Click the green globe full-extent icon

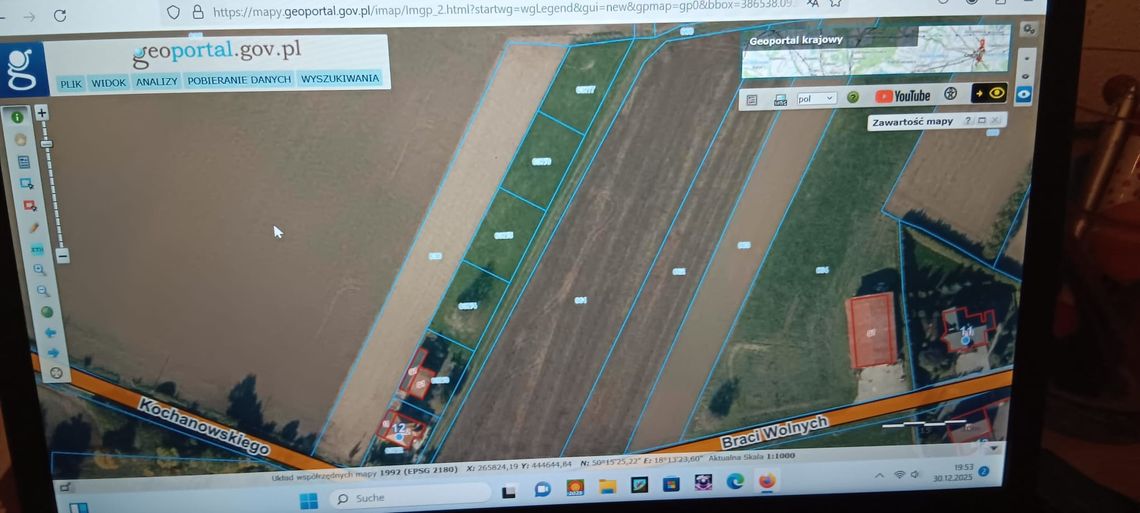(47, 312)
